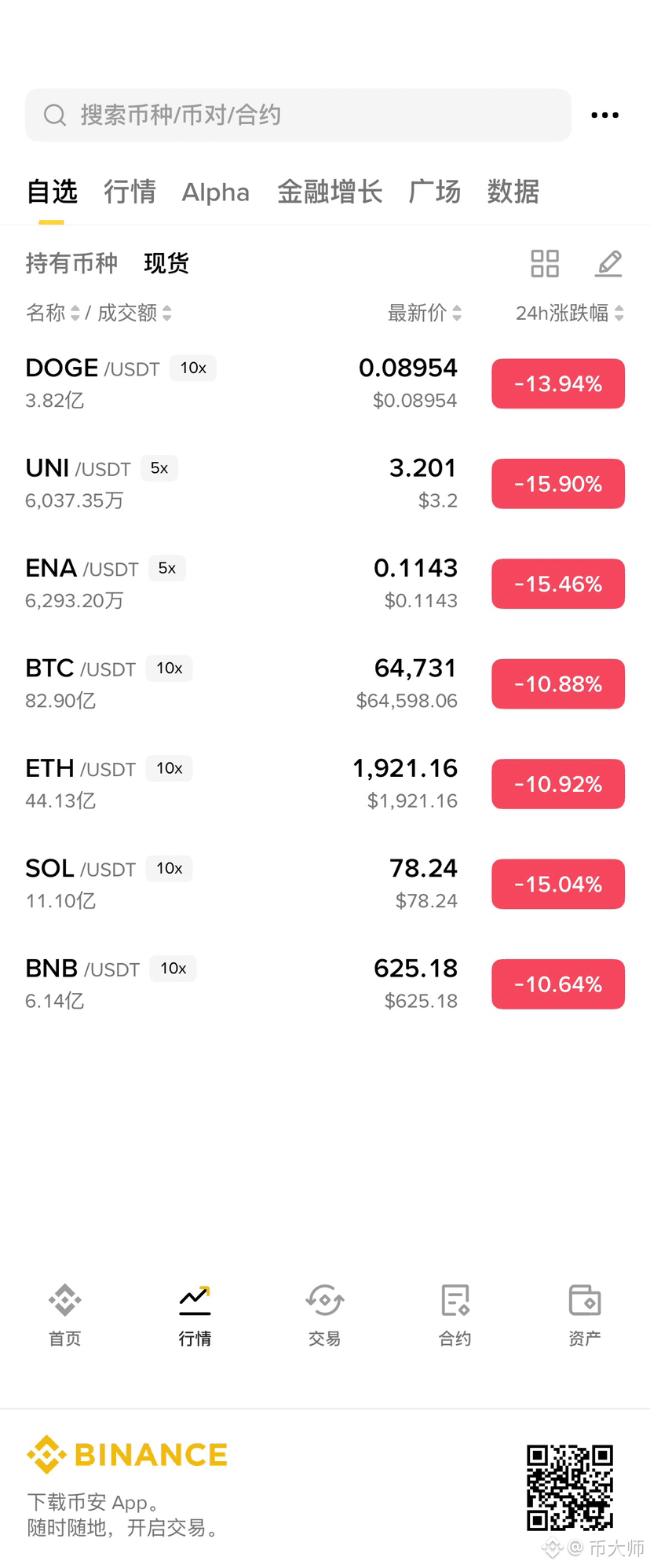The image size is (650, 1568).
Task: Open the three-dot more options menu
Action: point(604,115)
